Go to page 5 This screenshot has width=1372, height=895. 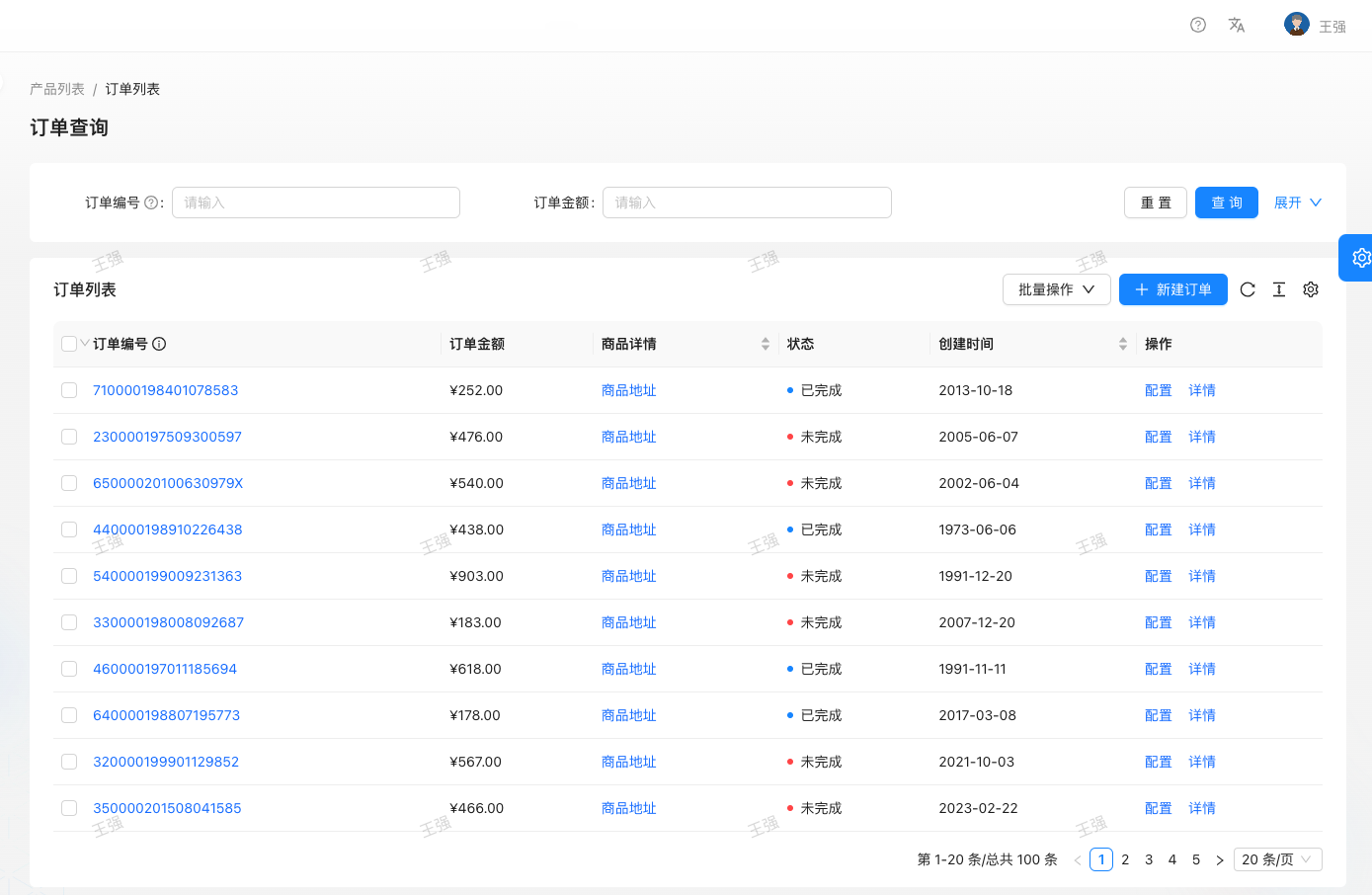pos(1196,859)
